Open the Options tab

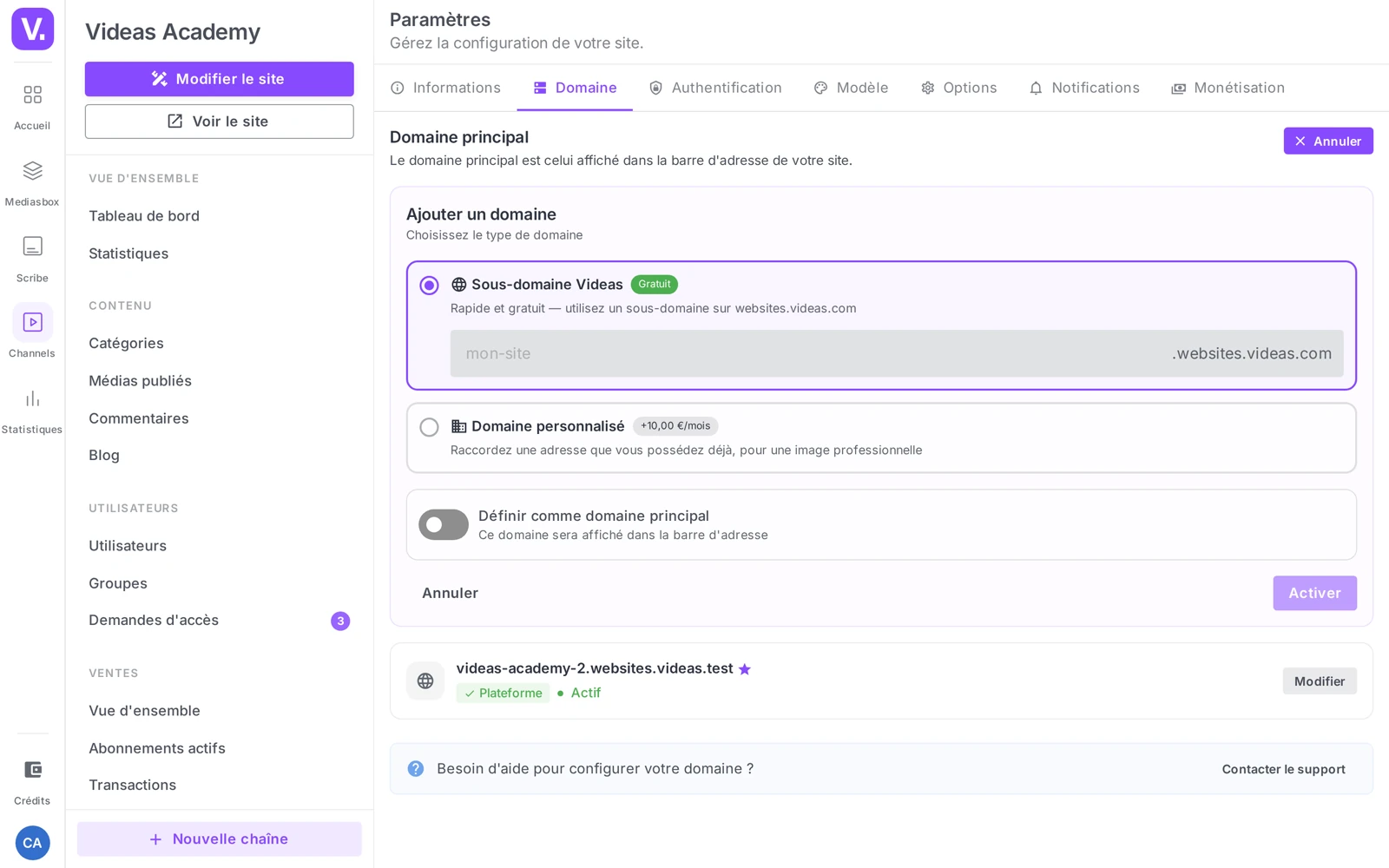click(958, 88)
